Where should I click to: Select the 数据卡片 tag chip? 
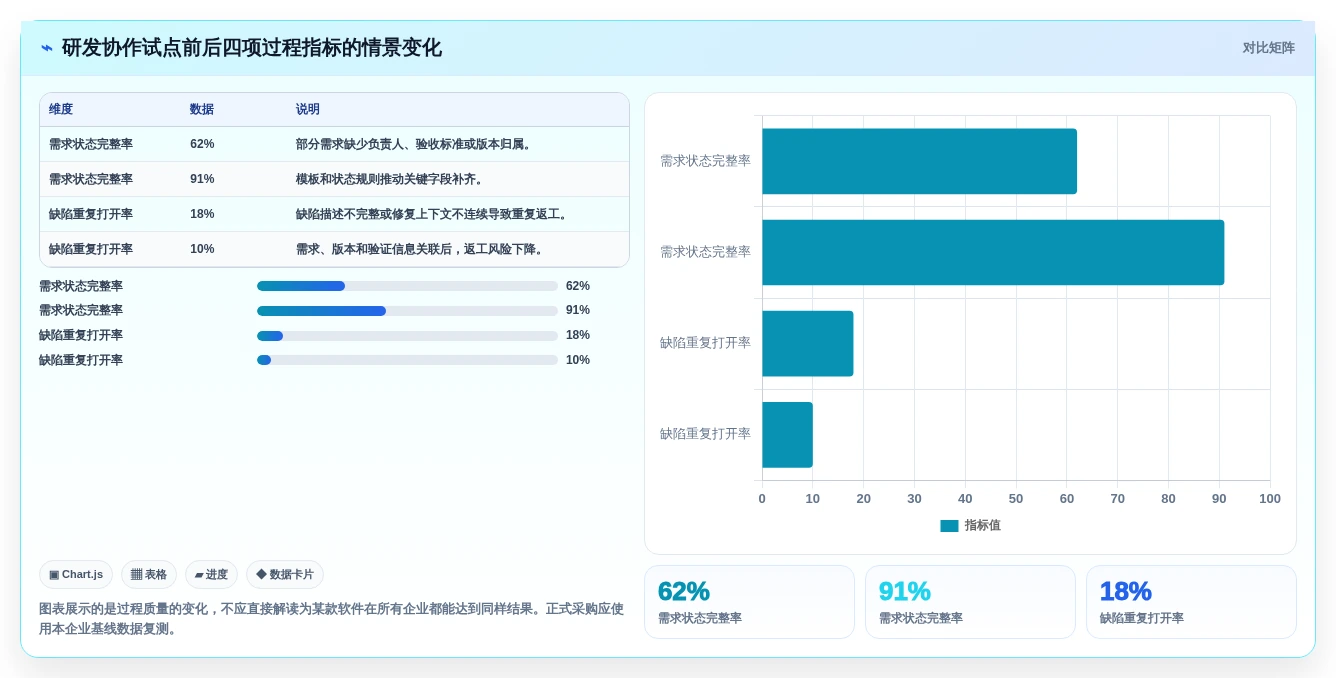tap(285, 574)
